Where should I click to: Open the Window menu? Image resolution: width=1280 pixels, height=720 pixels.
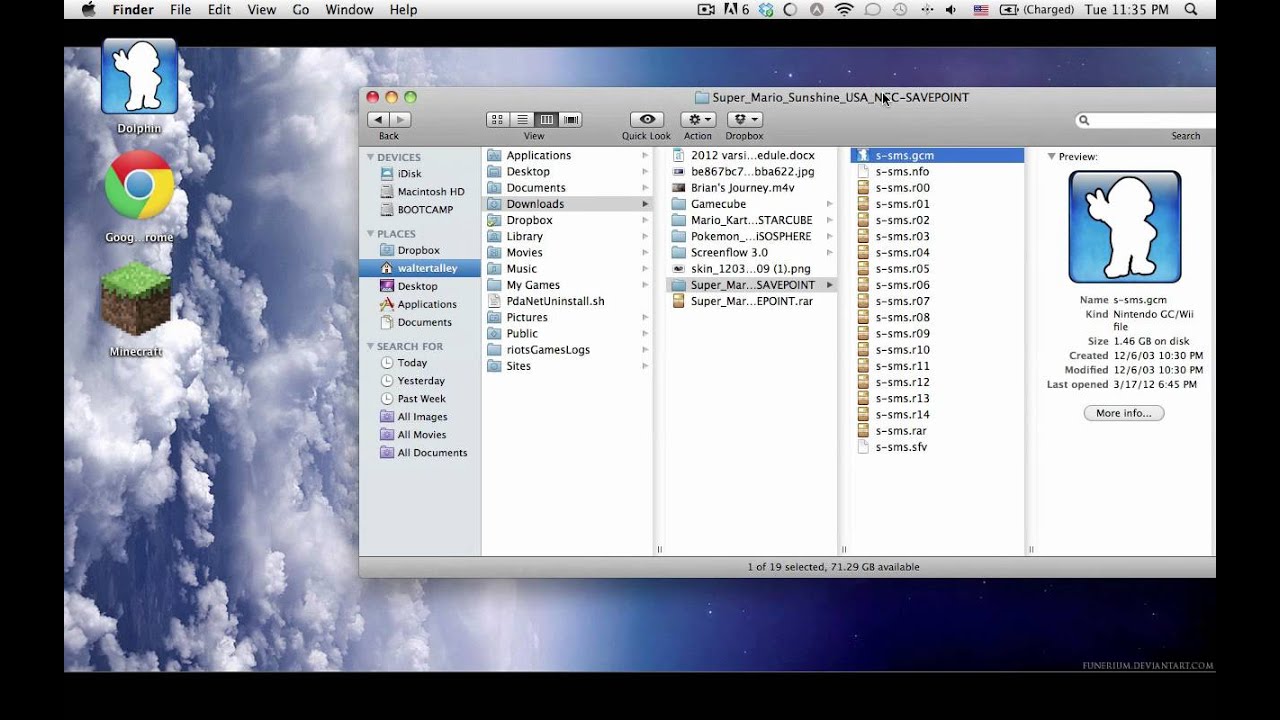[349, 9]
